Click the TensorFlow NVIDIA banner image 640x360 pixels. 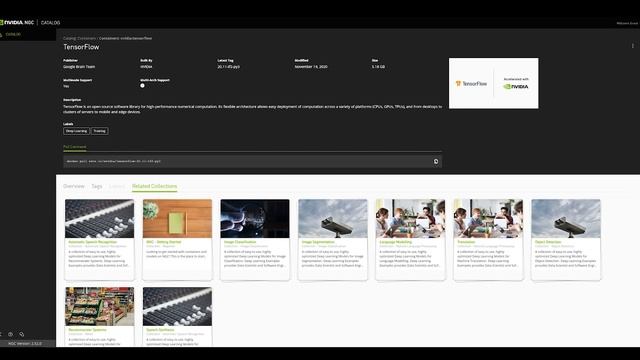pyautogui.click(x=493, y=83)
